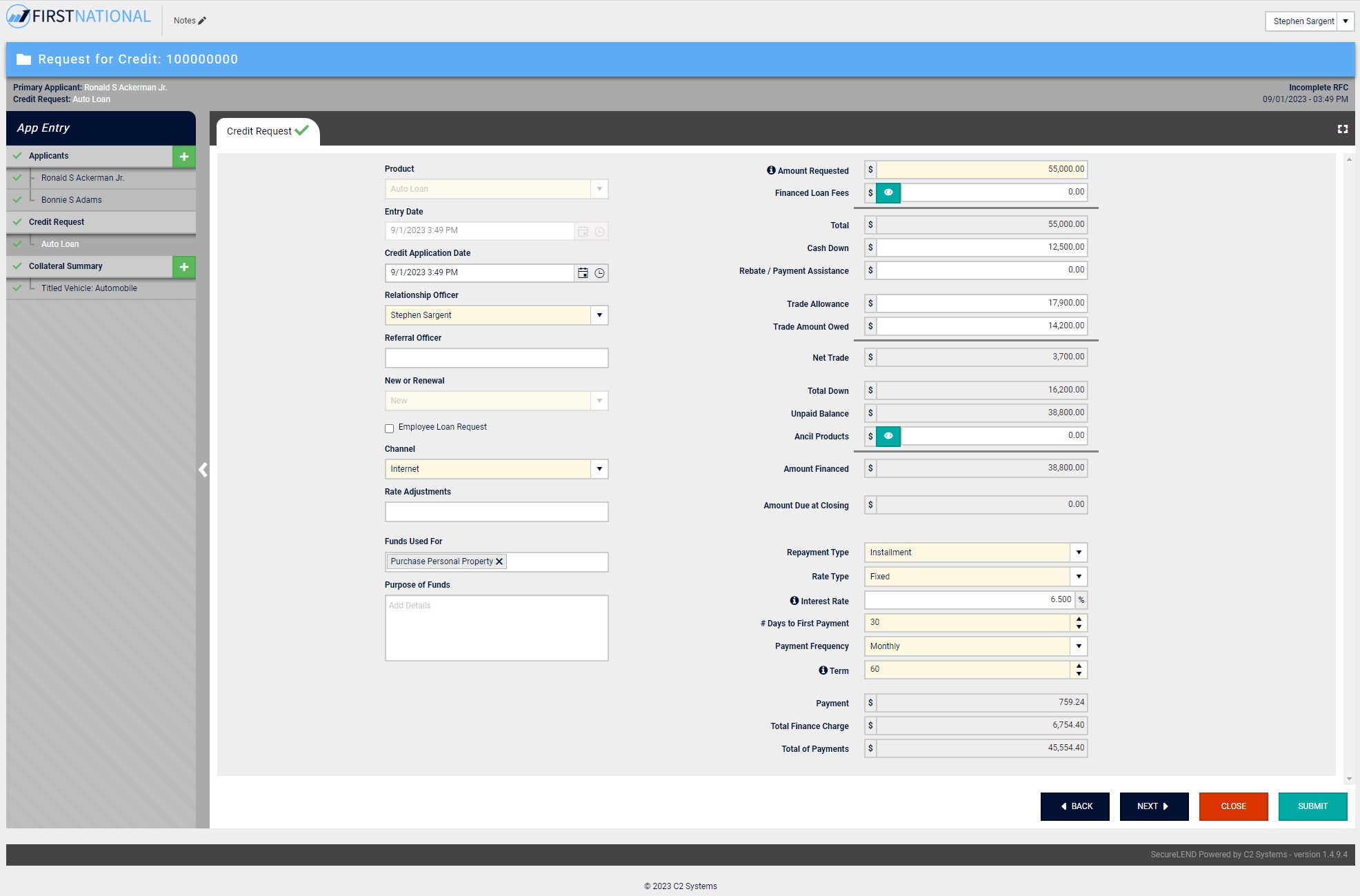This screenshot has height=896, width=1360.
Task: Click the Funds Used For field
Action: (497, 562)
